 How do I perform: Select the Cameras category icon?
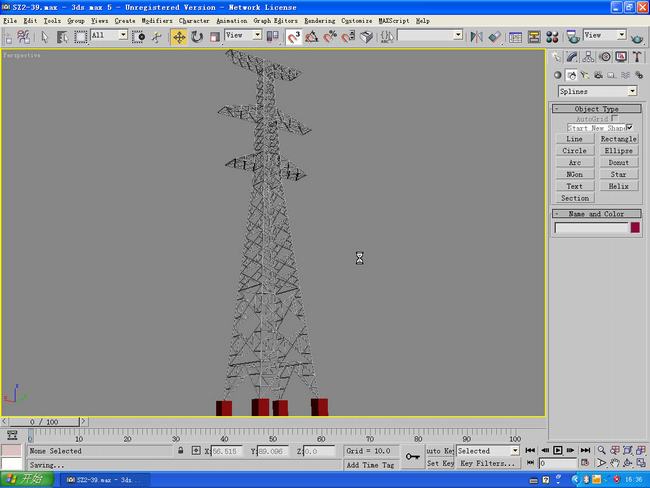(x=599, y=75)
